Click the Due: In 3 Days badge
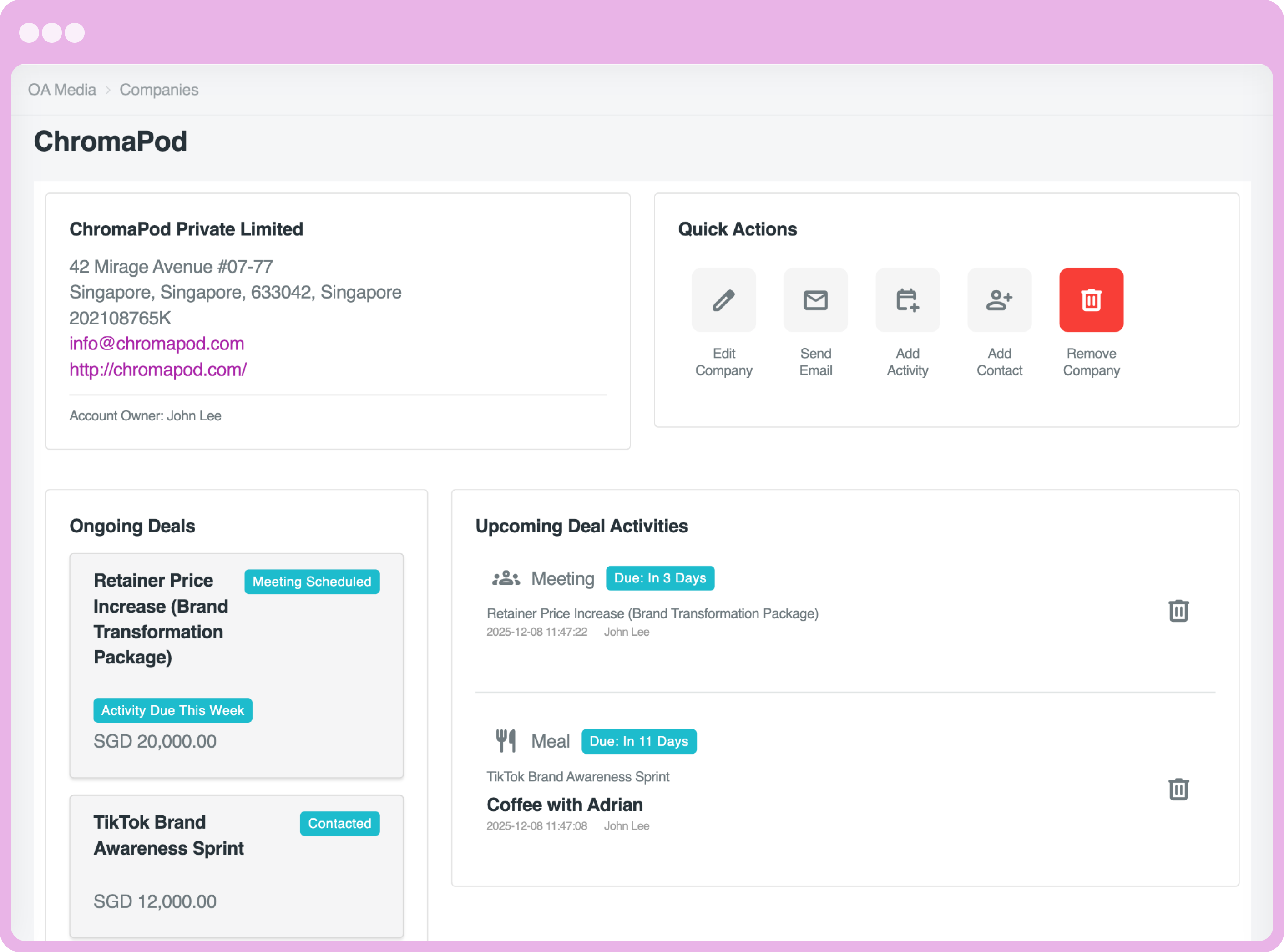 pyautogui.click(x=660, y=578)
